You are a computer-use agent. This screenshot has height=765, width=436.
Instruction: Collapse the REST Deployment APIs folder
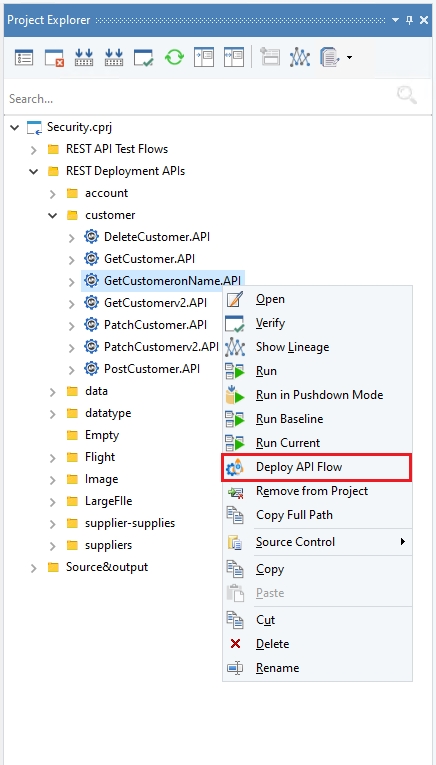tap(34, 171)
